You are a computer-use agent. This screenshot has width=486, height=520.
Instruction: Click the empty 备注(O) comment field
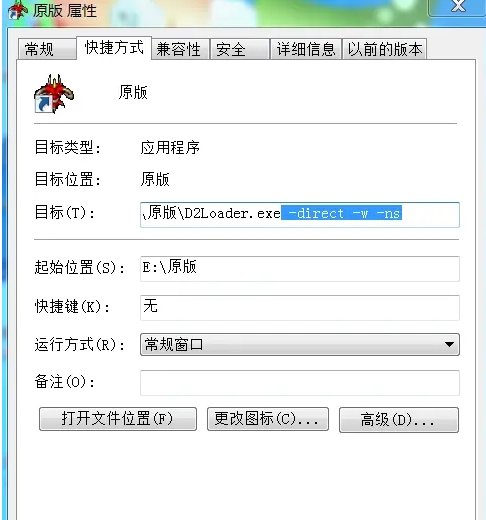(300, 383)
